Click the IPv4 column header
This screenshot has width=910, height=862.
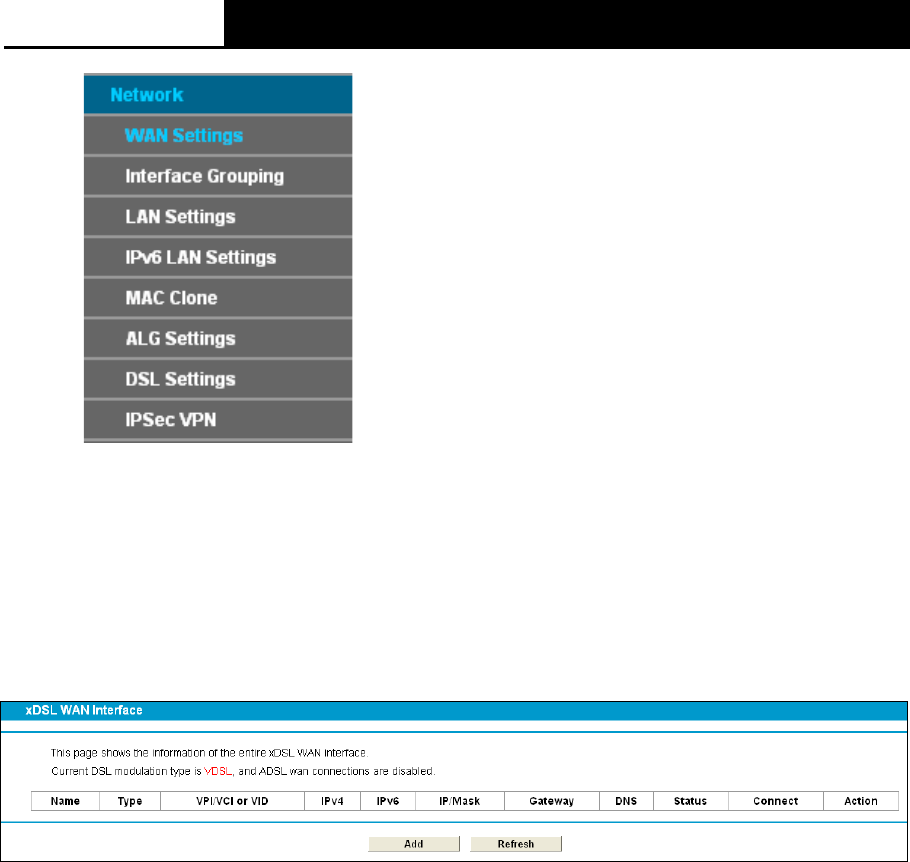point(333,801)
